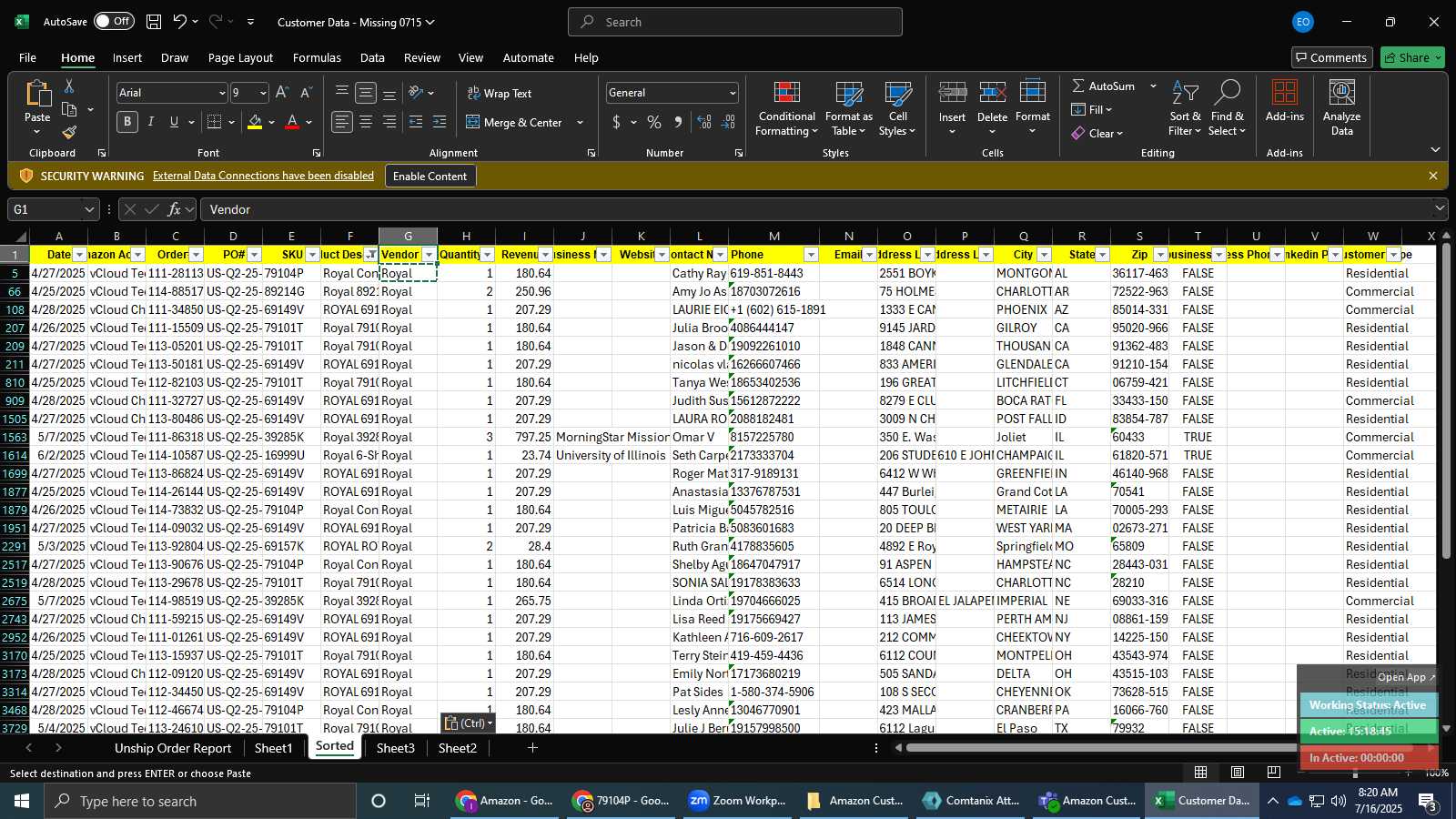Click the Search box in title bar
1456x819 pixels.
[x=735, y=22]
